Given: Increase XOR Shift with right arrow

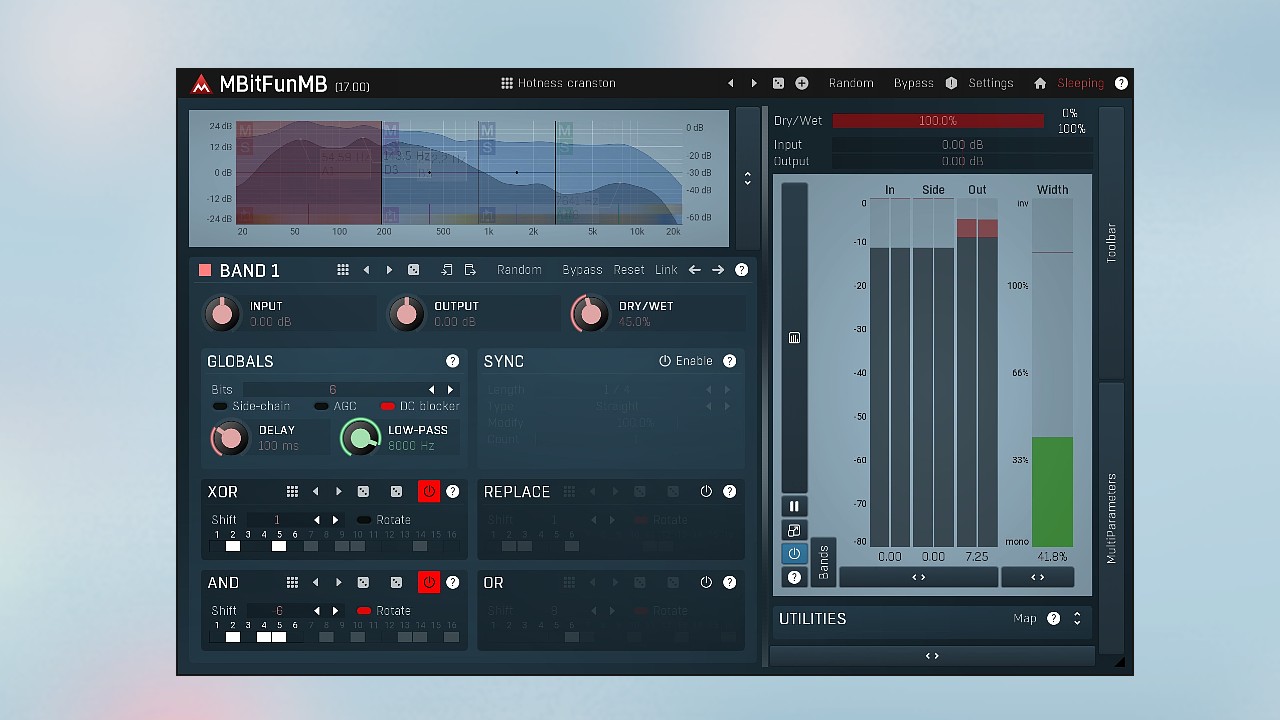Looking at the screenshot, I should (335, 520).
